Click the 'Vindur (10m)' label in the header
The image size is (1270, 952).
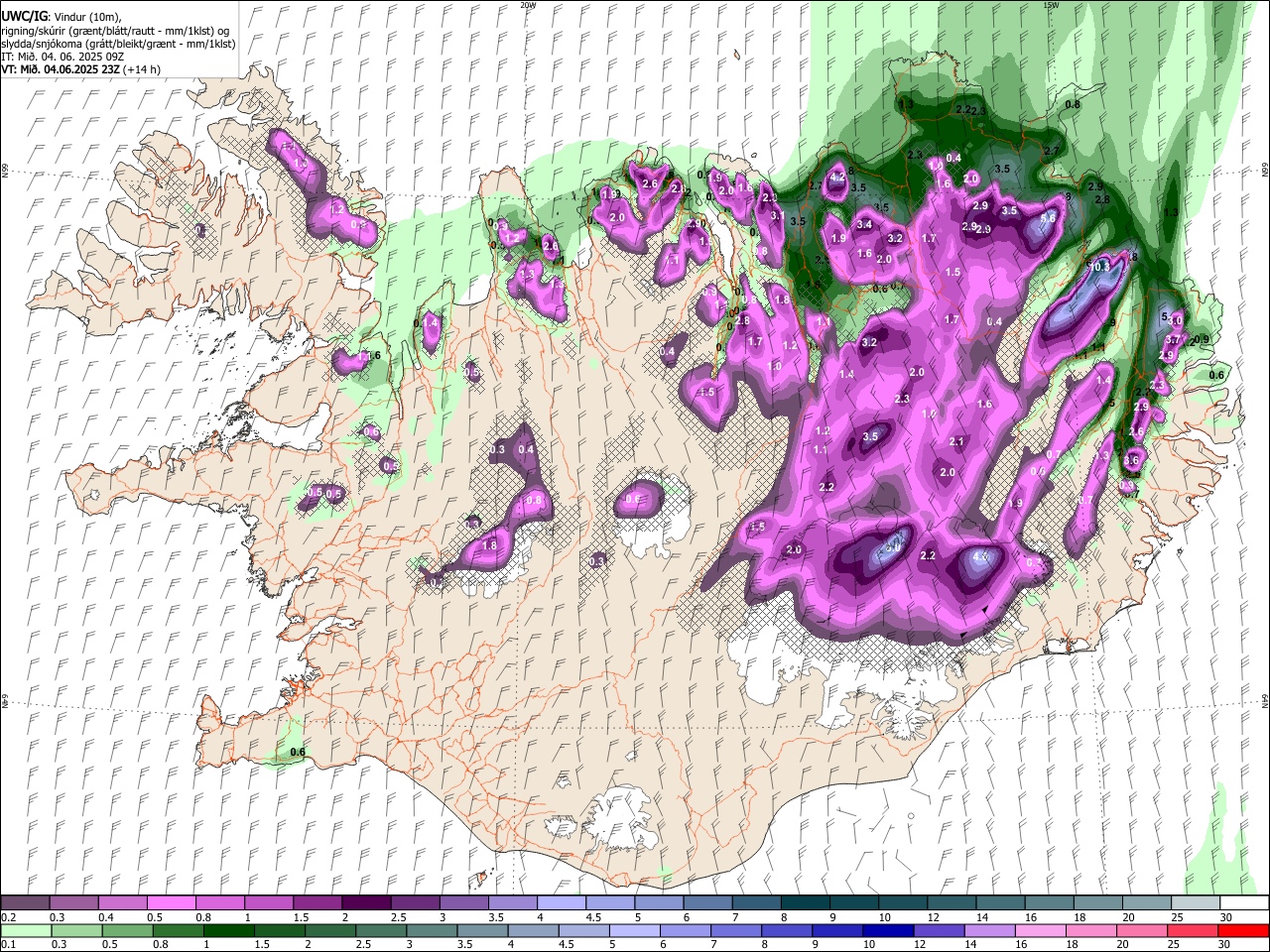pyautogui.click(x=86, y=17)
